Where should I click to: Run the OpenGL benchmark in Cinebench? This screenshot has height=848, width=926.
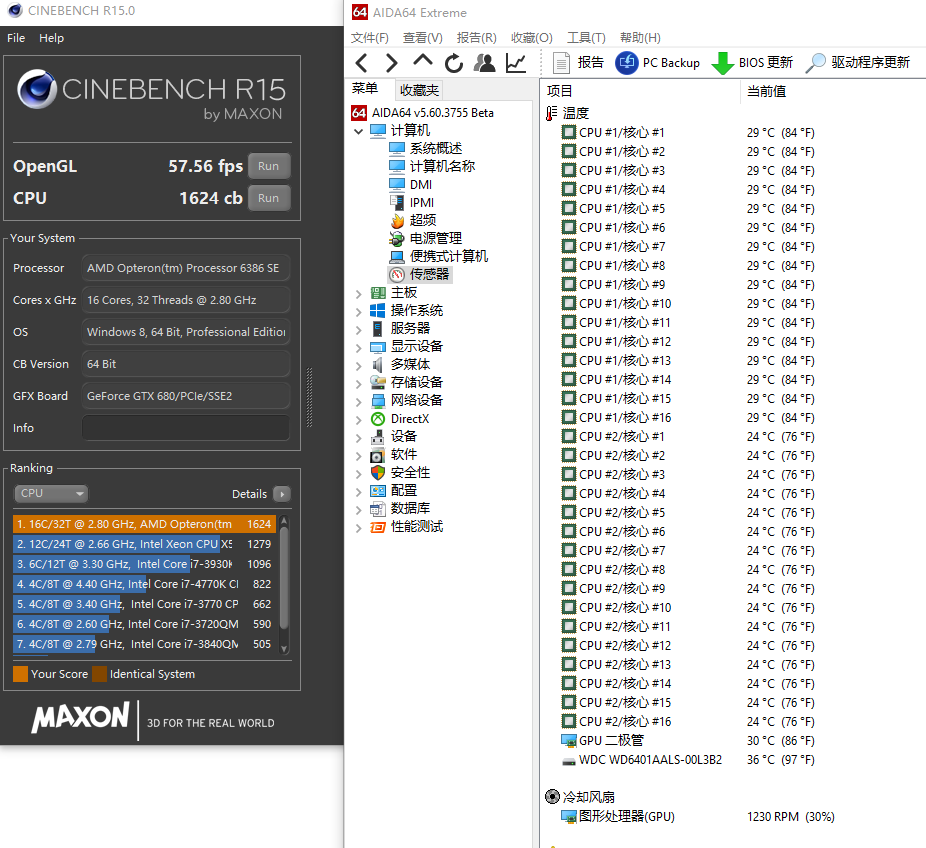pyautogui.click(x=269, y=166)
